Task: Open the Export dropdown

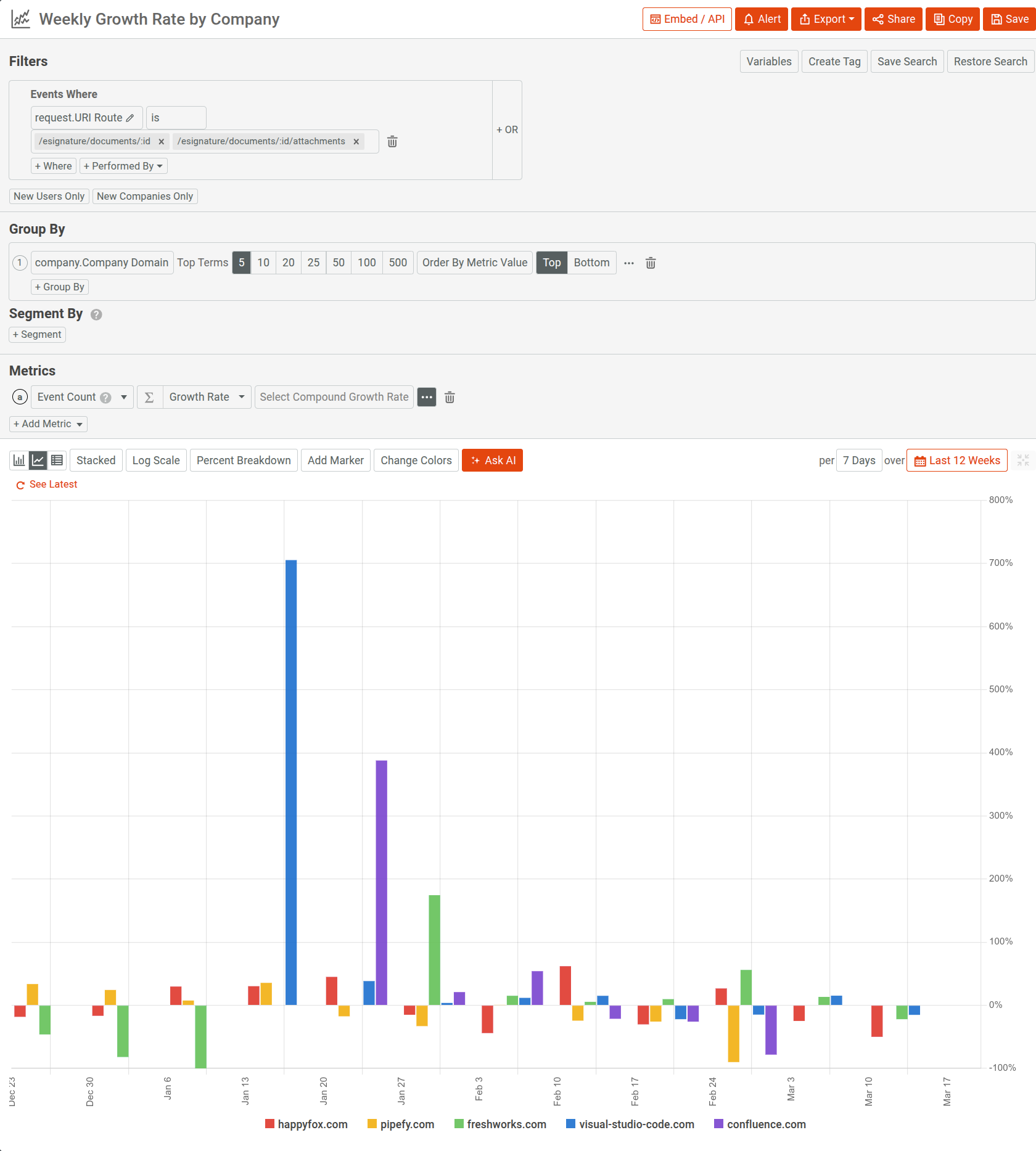Action: click(x=826, y=19)
